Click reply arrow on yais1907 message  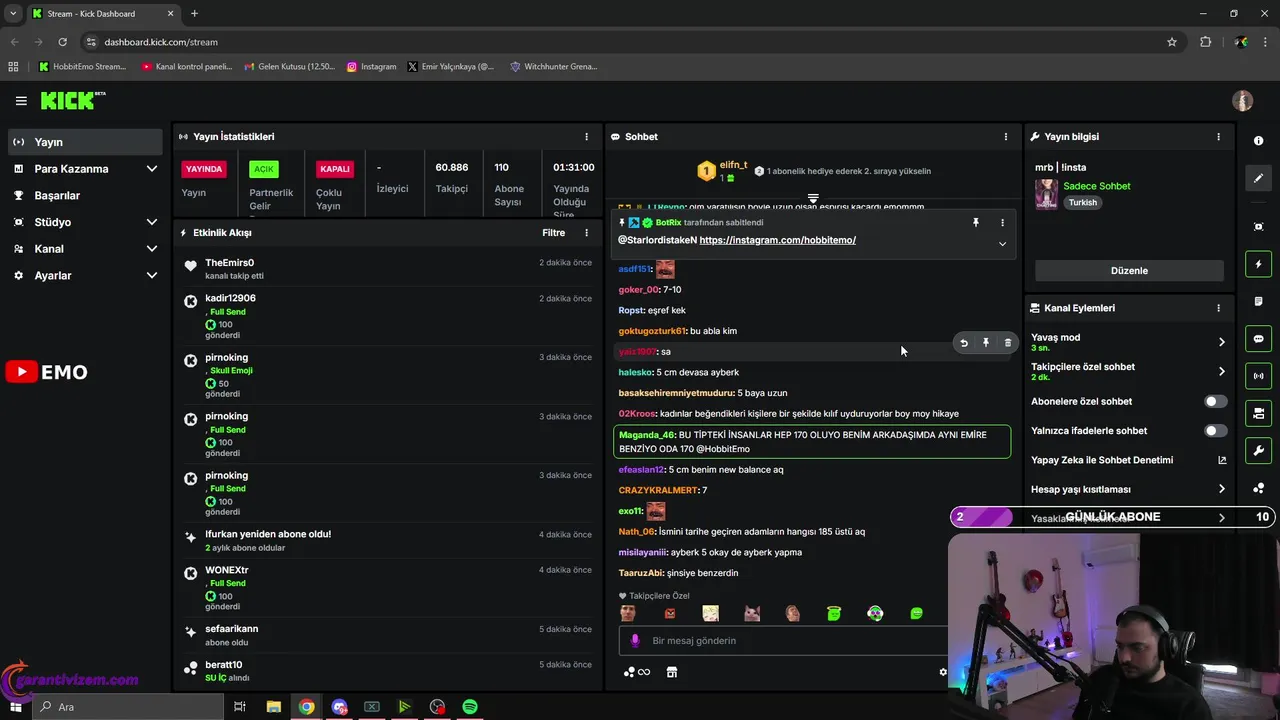(964, 343)
